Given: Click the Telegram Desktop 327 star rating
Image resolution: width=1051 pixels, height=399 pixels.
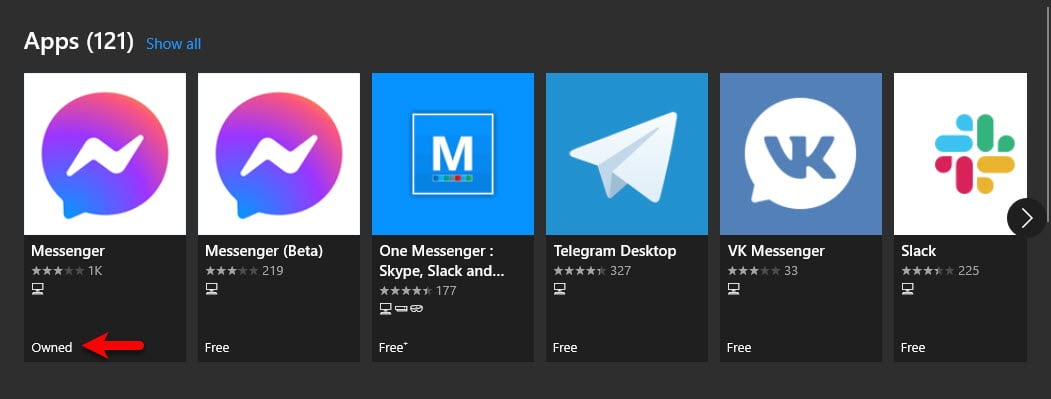Looking at the screenshot, I should pyautogui.click(x=592, y=271).
